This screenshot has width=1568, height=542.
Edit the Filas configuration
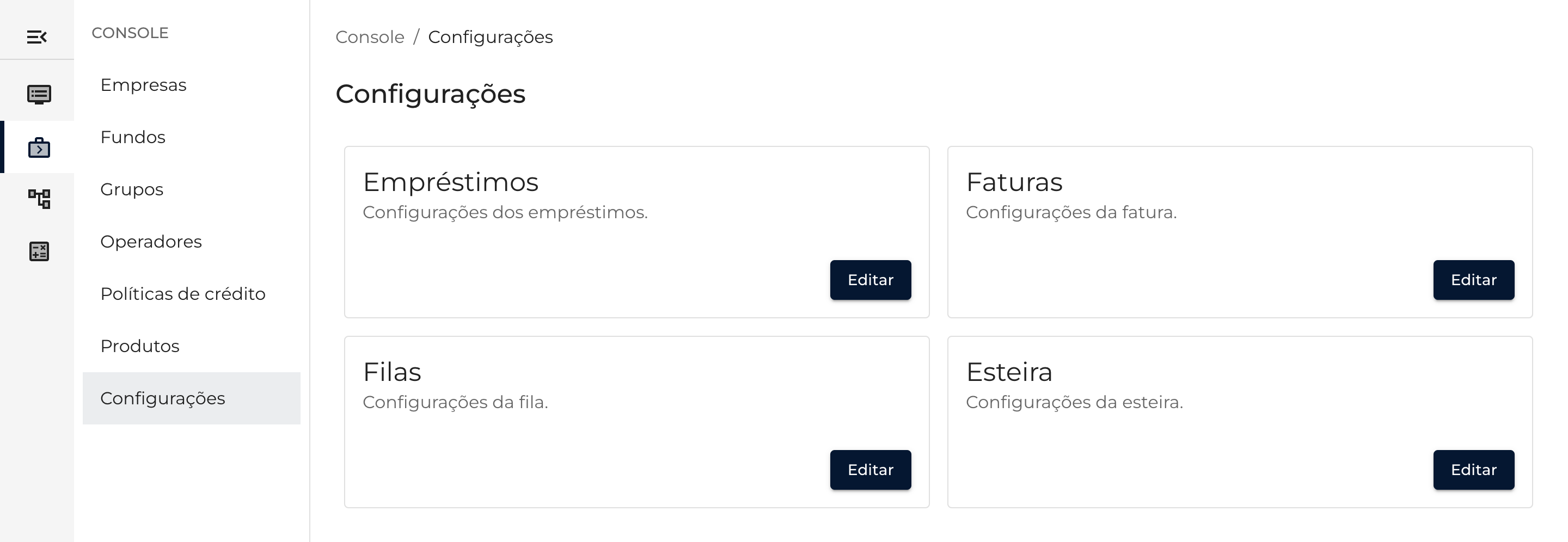point(870,470)
